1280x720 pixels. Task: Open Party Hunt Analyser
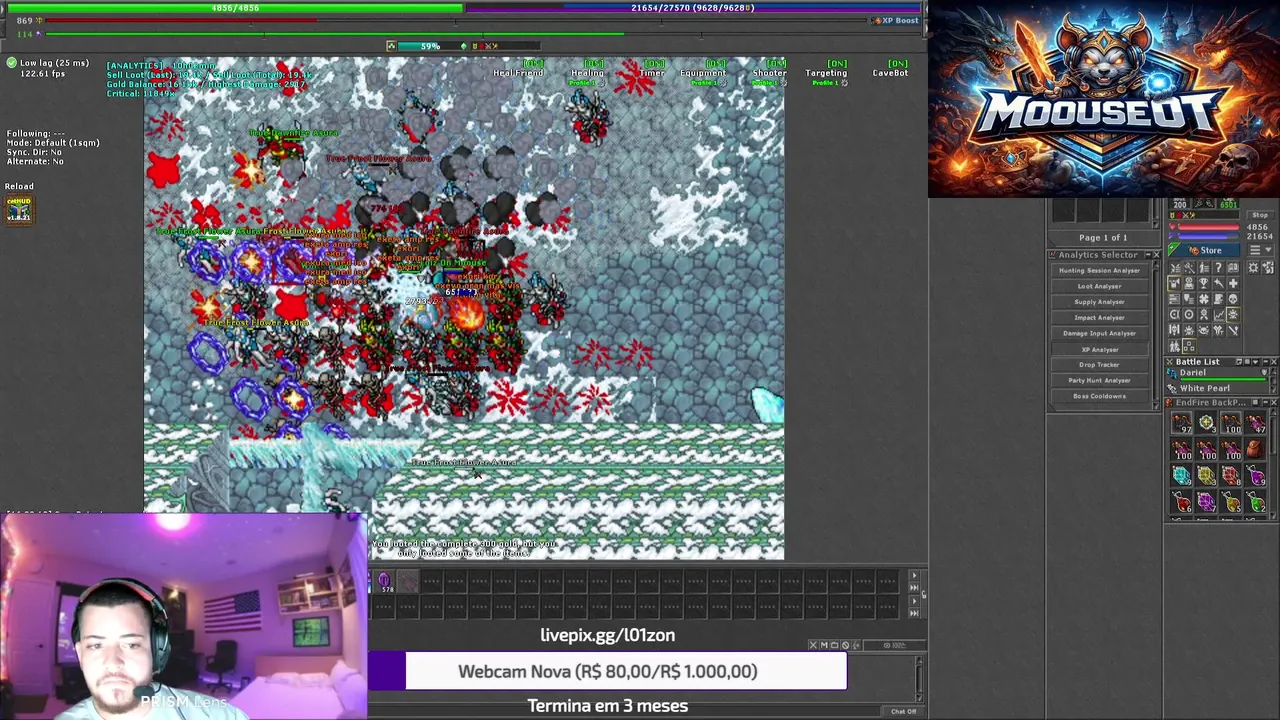pyautogui.click(x=1099, y=380)
